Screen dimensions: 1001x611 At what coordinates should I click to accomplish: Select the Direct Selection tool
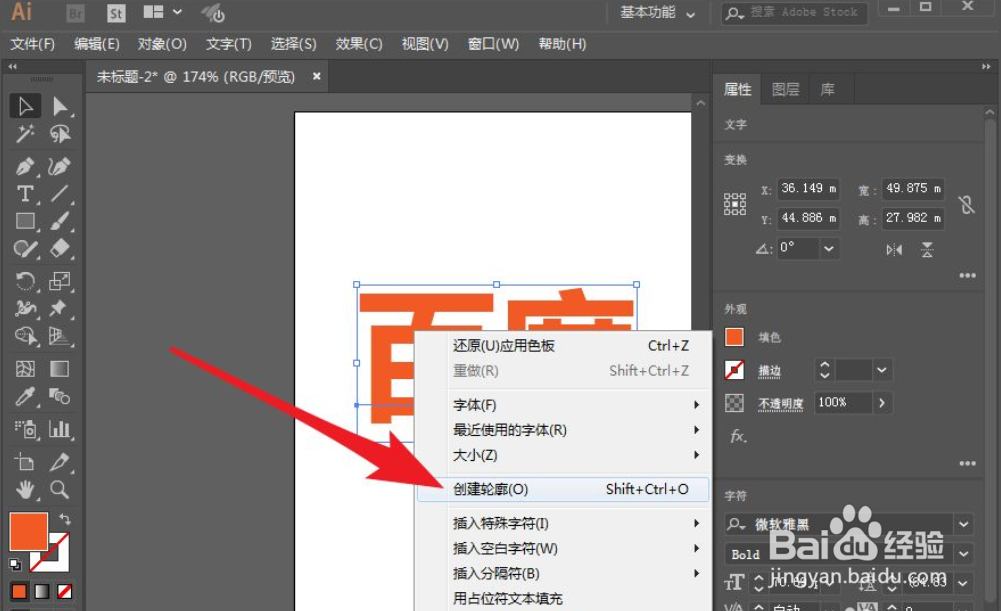click(60, 106)
